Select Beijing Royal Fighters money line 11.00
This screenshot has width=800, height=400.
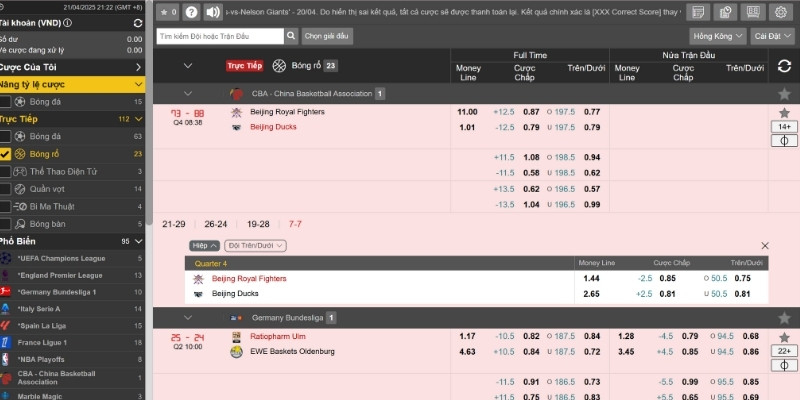coord(468,112)
